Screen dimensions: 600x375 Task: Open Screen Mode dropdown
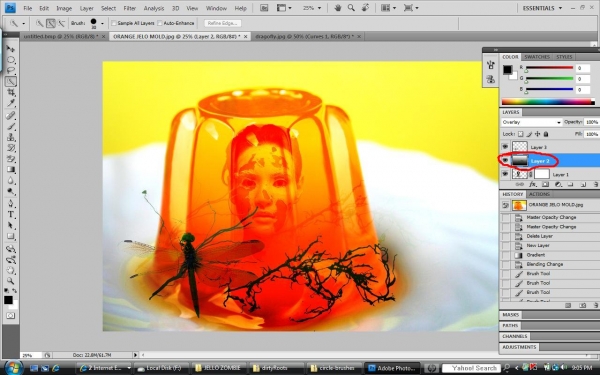tap(411, 8)
